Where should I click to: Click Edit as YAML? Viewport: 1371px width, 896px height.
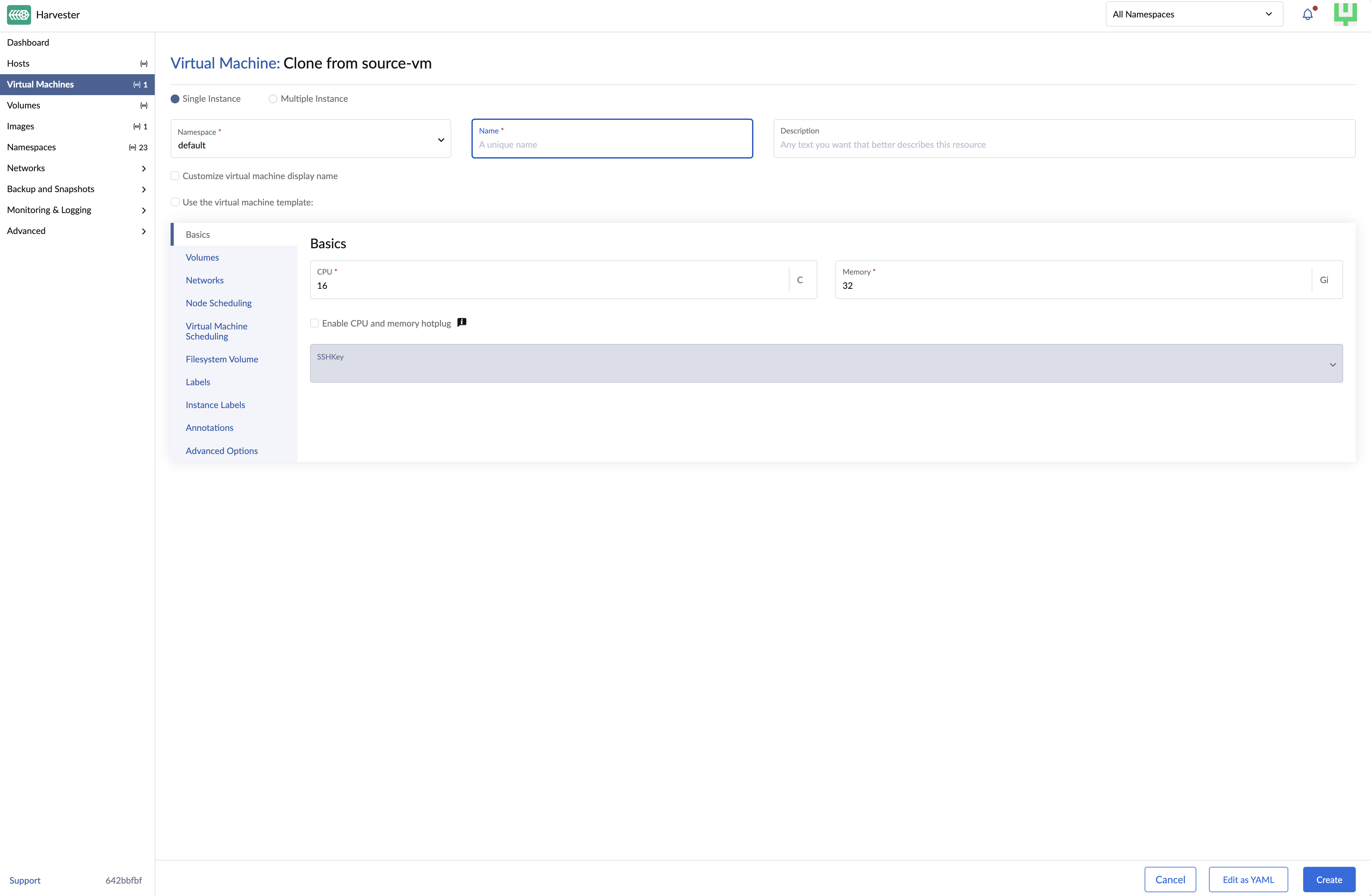(1248, 880)
